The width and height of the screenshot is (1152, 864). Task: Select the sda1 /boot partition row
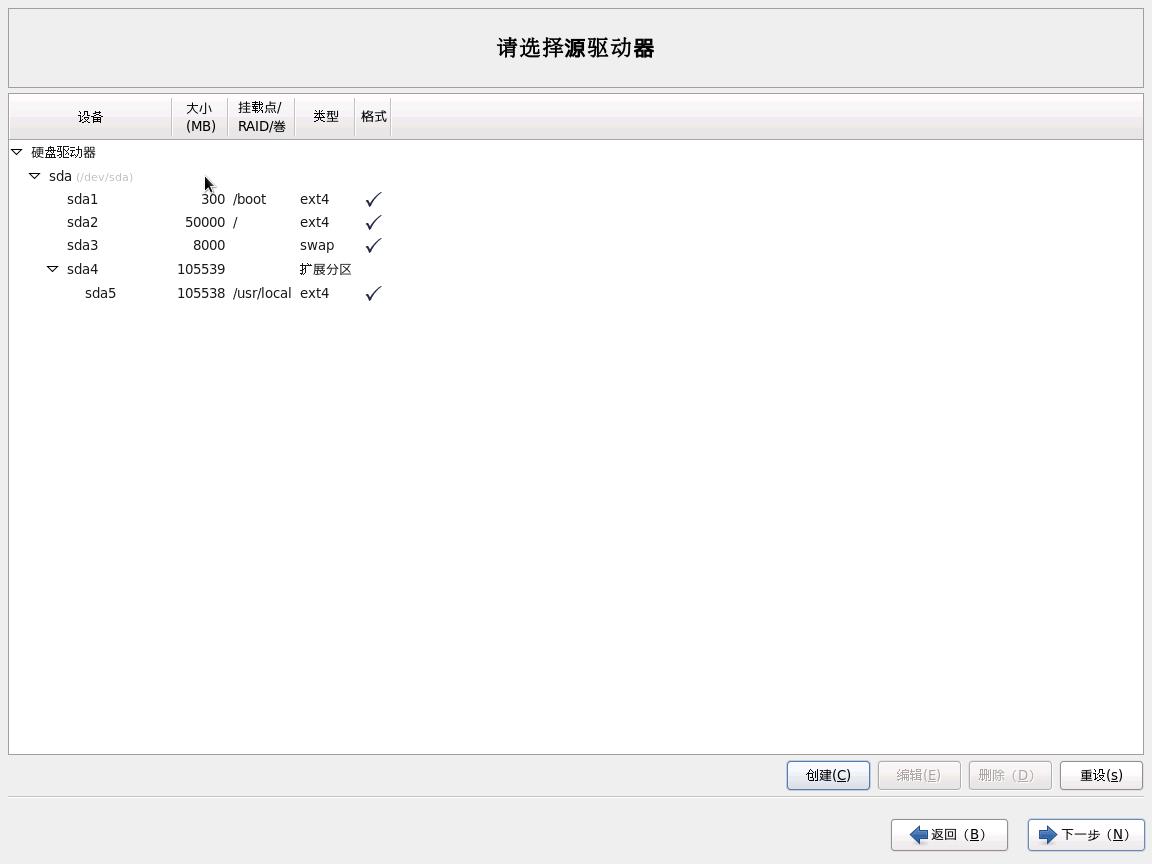pos(82,199)
